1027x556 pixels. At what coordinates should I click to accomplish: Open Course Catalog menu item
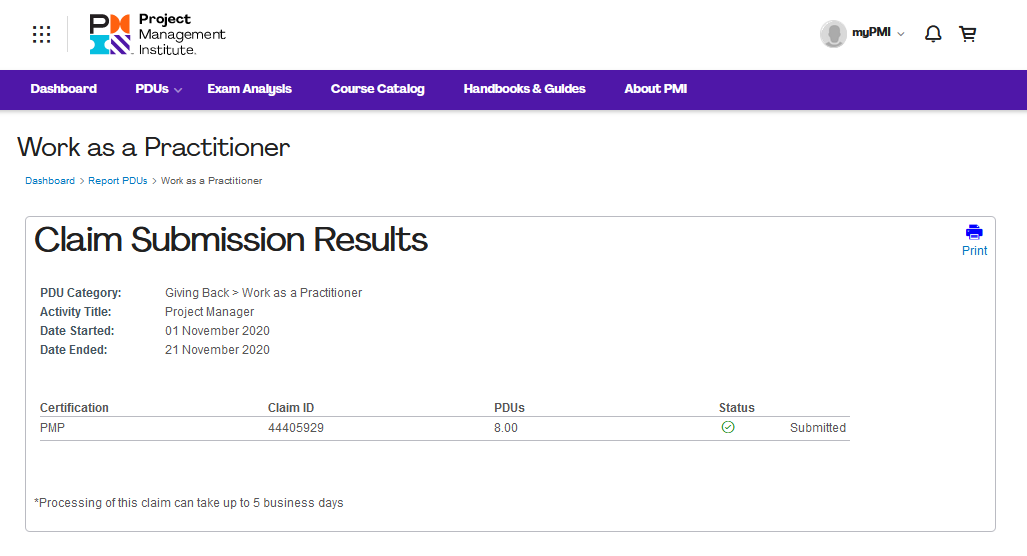pos(377,89)
